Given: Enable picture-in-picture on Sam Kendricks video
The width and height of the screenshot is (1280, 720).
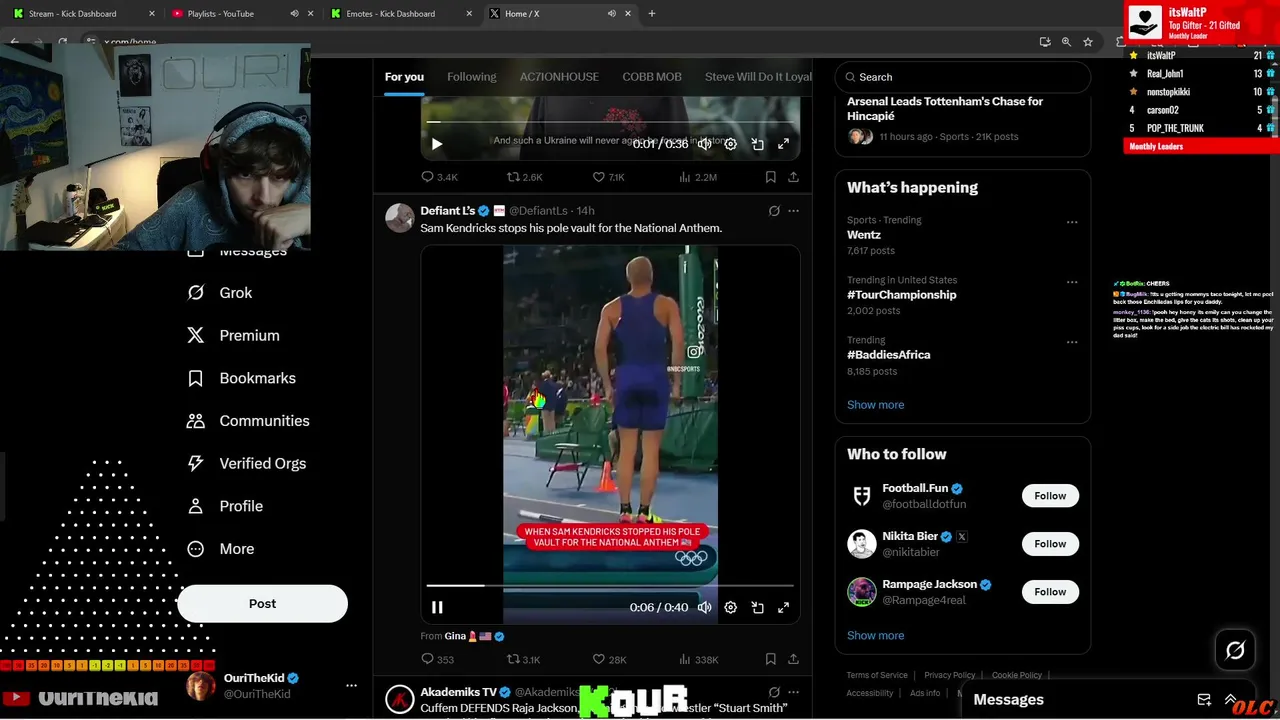Looking at the screenshot, I should [757, 607].
